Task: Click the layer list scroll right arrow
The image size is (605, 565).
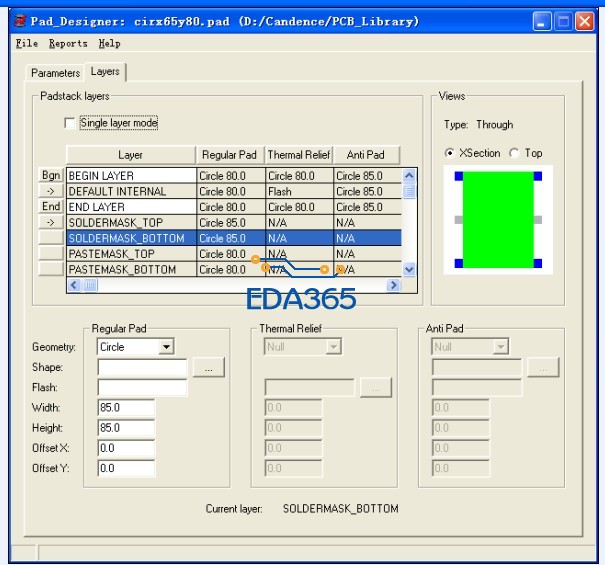Action: coord(393,285)
